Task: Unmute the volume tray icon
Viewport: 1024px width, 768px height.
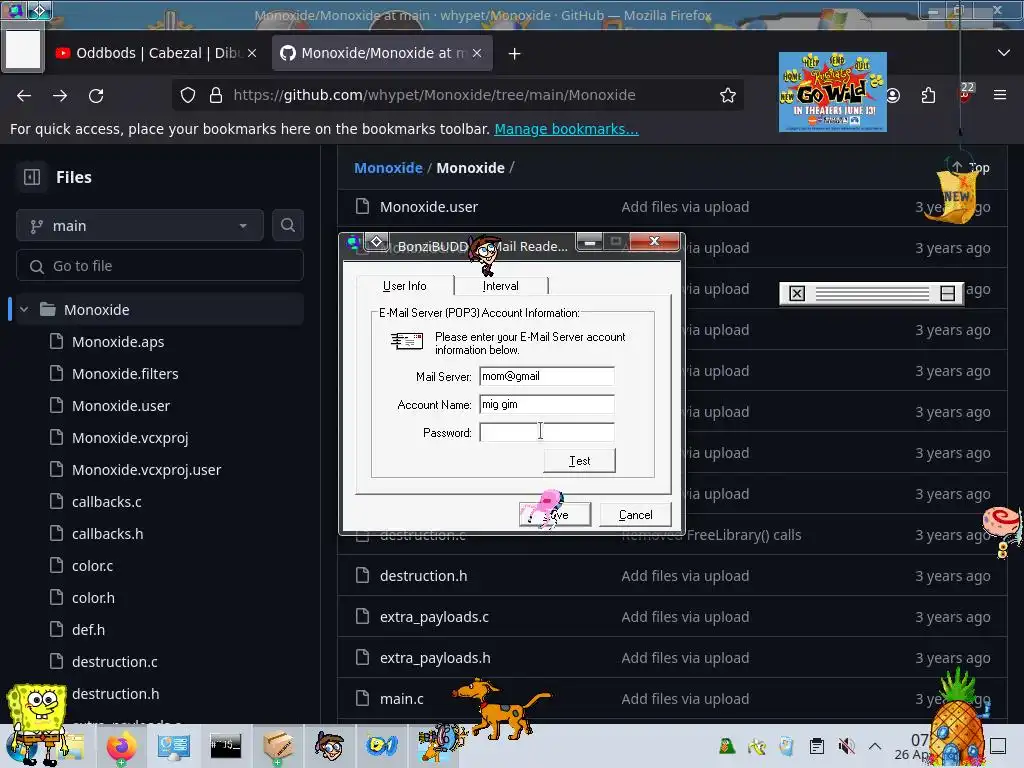Action: [846, 746]
